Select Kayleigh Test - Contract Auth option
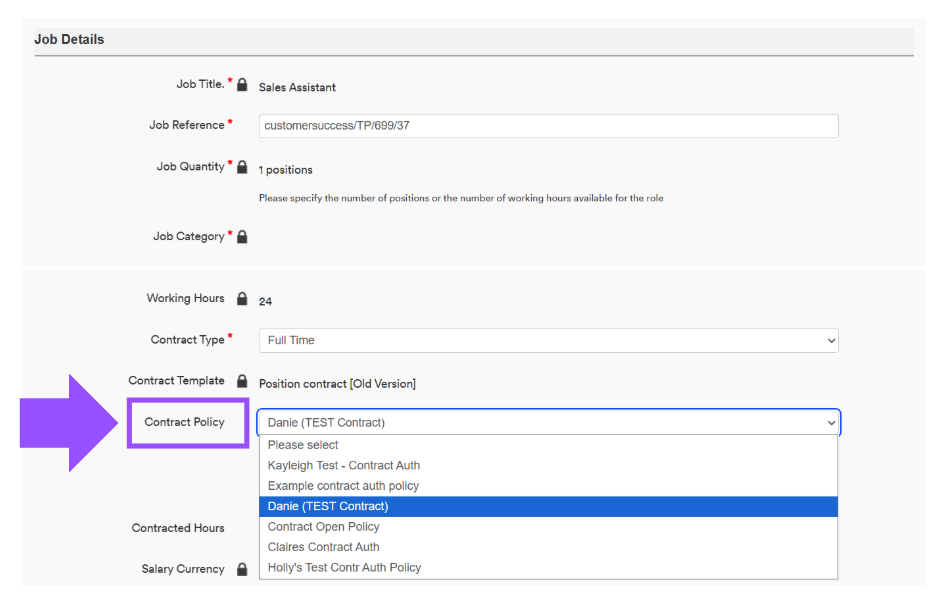Screen dimensions: 940x596 (x=549, y=465)
